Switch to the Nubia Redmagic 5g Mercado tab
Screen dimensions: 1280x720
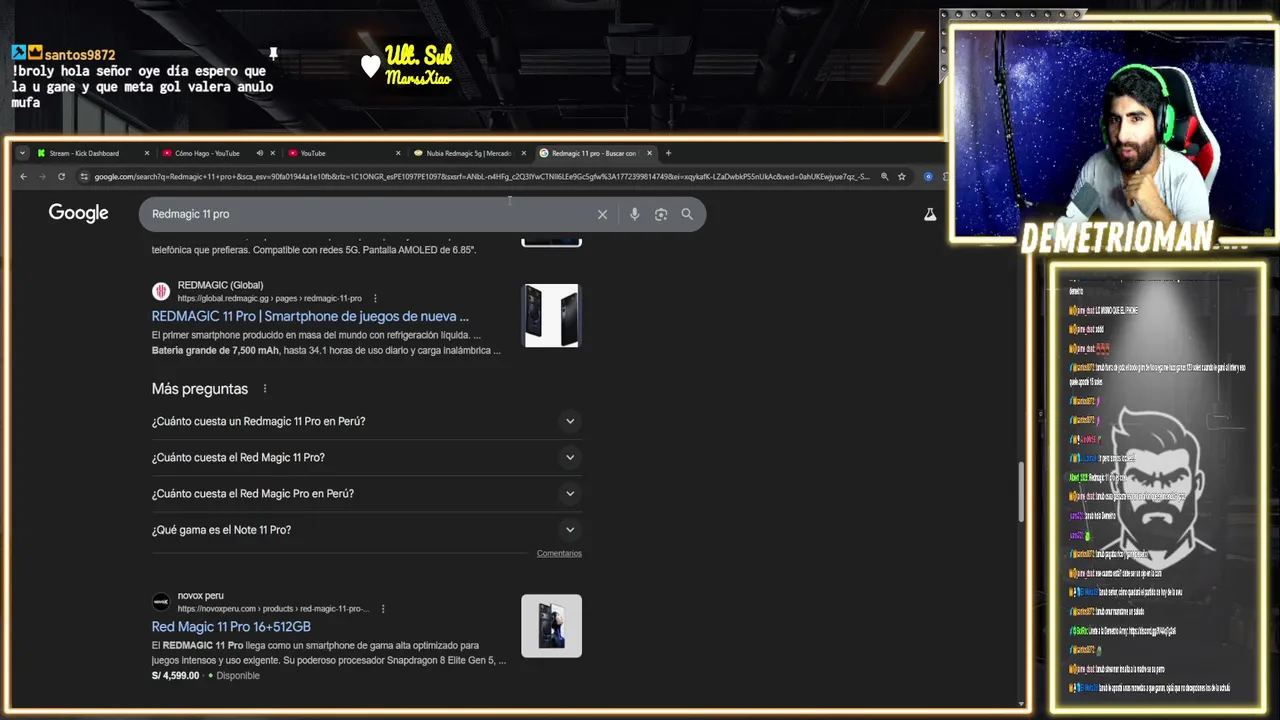pyautogui.click(x=469, y=153)
